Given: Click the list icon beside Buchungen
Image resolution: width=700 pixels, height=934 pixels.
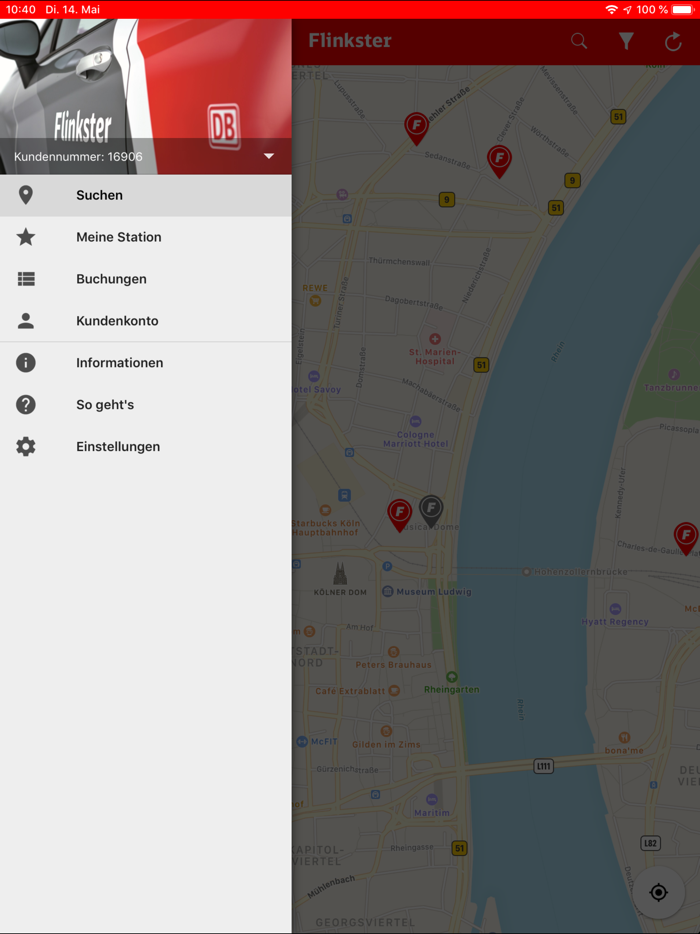Looking at the screenshot, I should point(26,279).
